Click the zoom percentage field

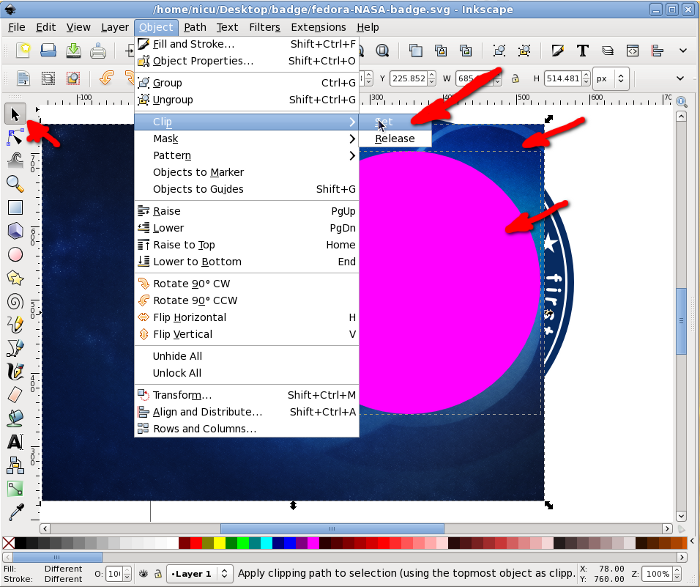(658, 573)
